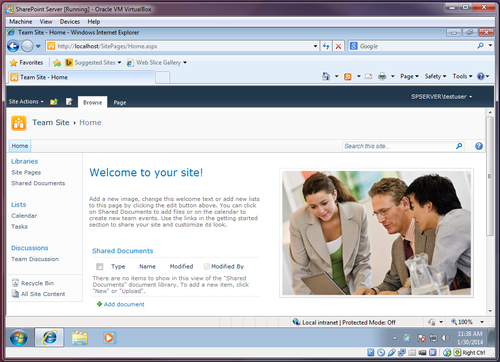This screenshot has width=500, height=362.
Task: Click the Add document link
Action: 124,304
